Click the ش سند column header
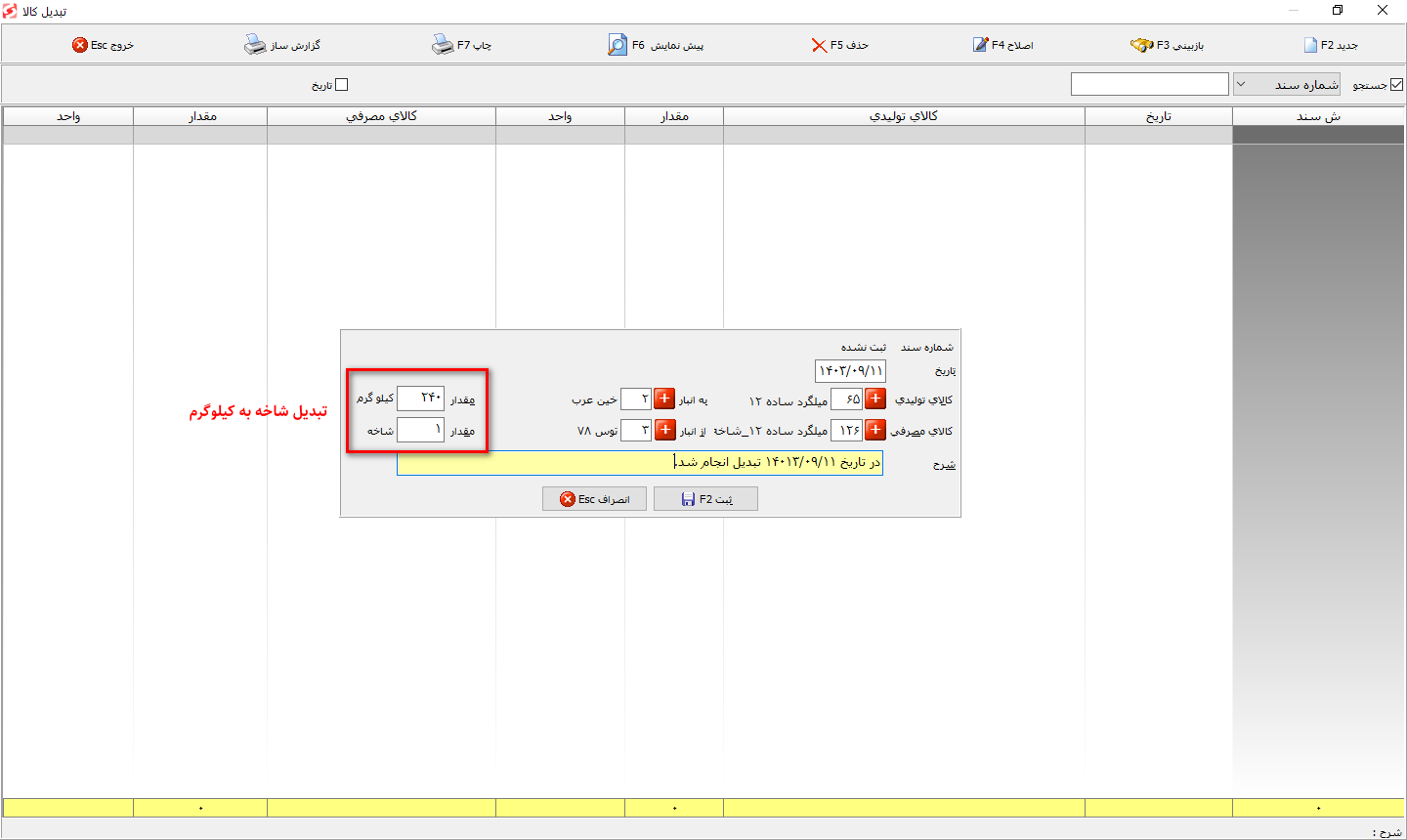 coord(1318,116)
